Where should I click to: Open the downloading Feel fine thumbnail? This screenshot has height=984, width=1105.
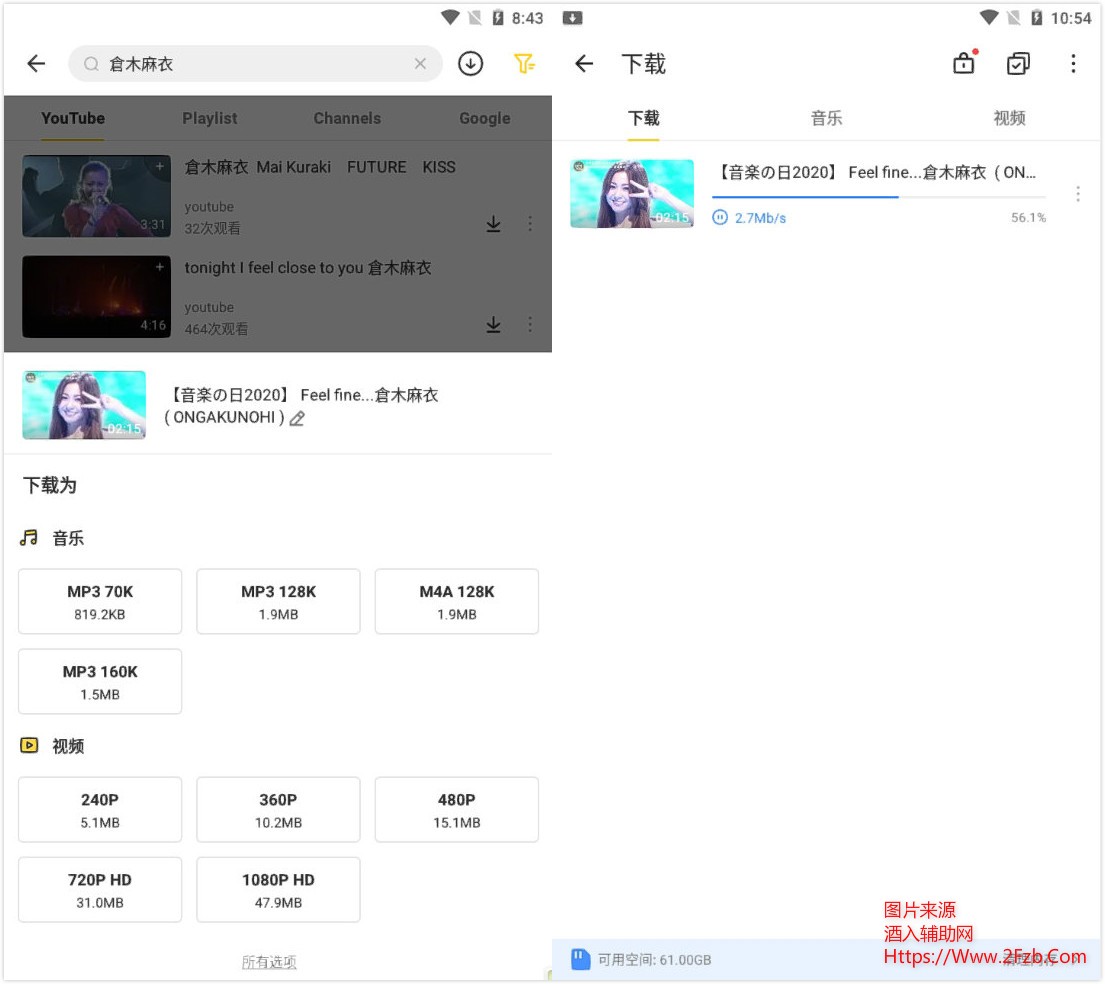632,194
